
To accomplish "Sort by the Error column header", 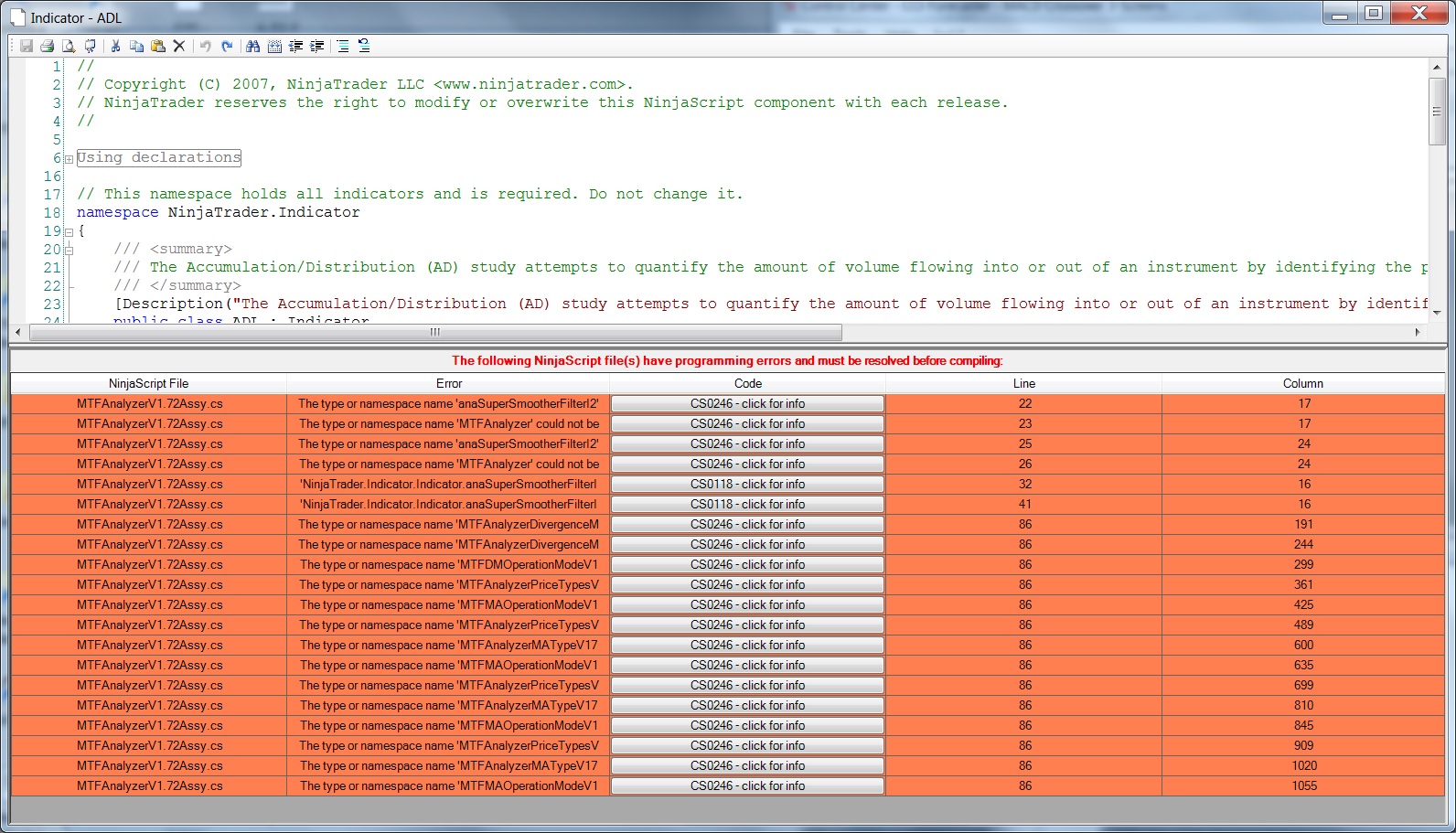I will (x=448, y=384).
